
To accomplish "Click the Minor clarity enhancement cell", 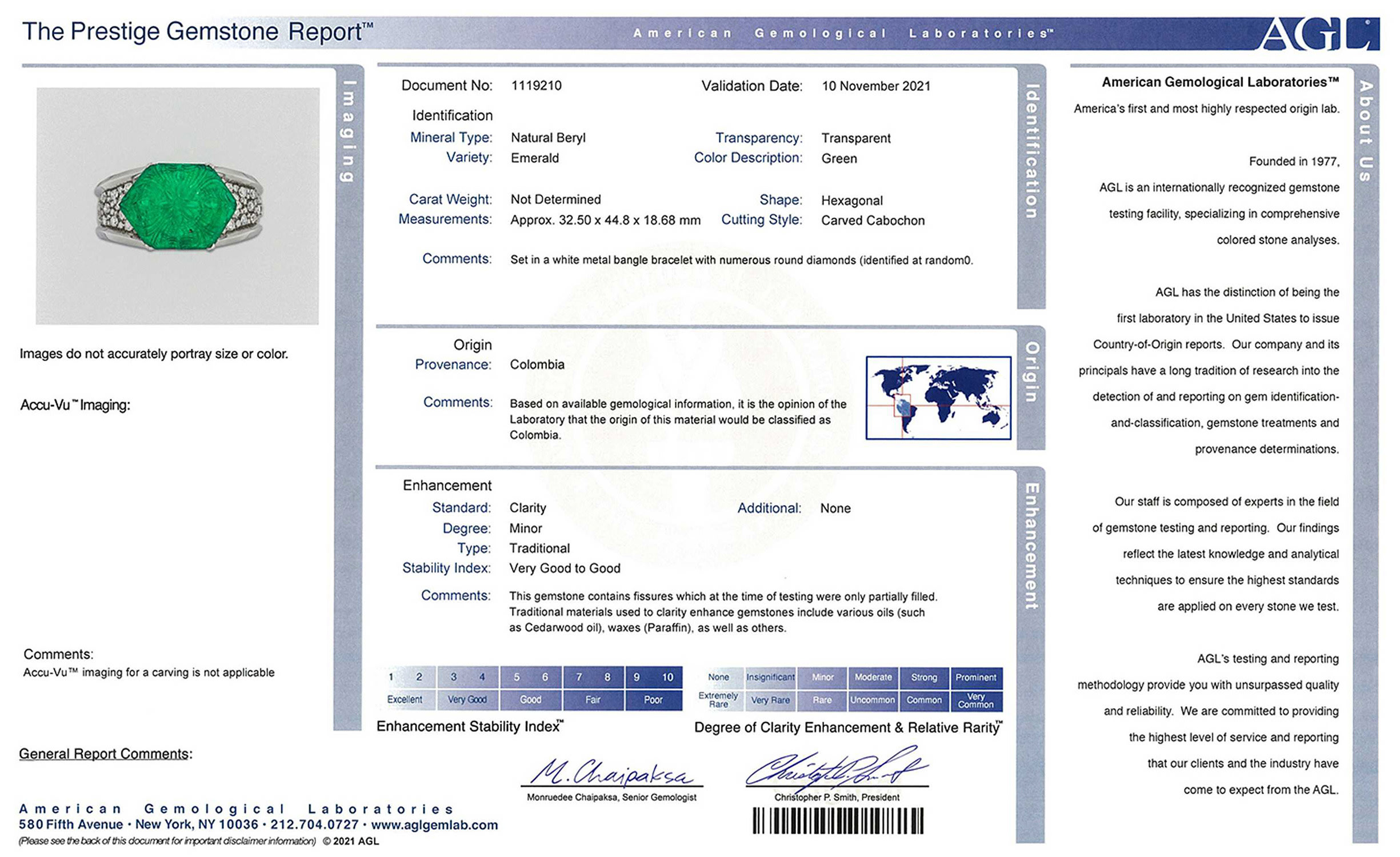I will pos(822,677).
